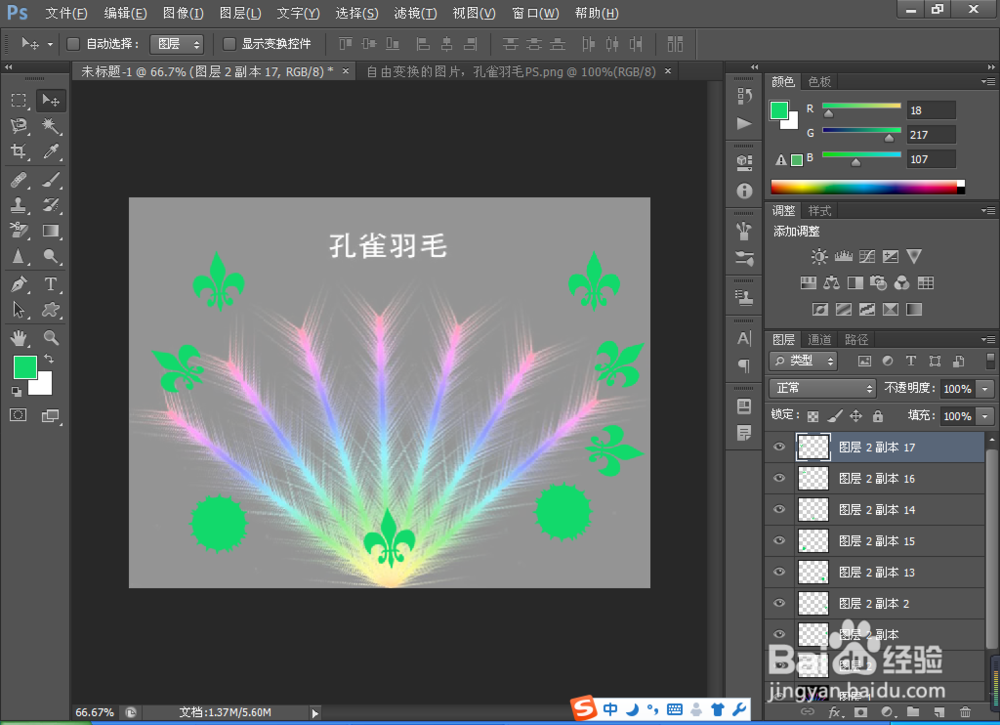Select the Clone Stamp tool
This screenshot has height=725, width=1000.
pos(20,205)
